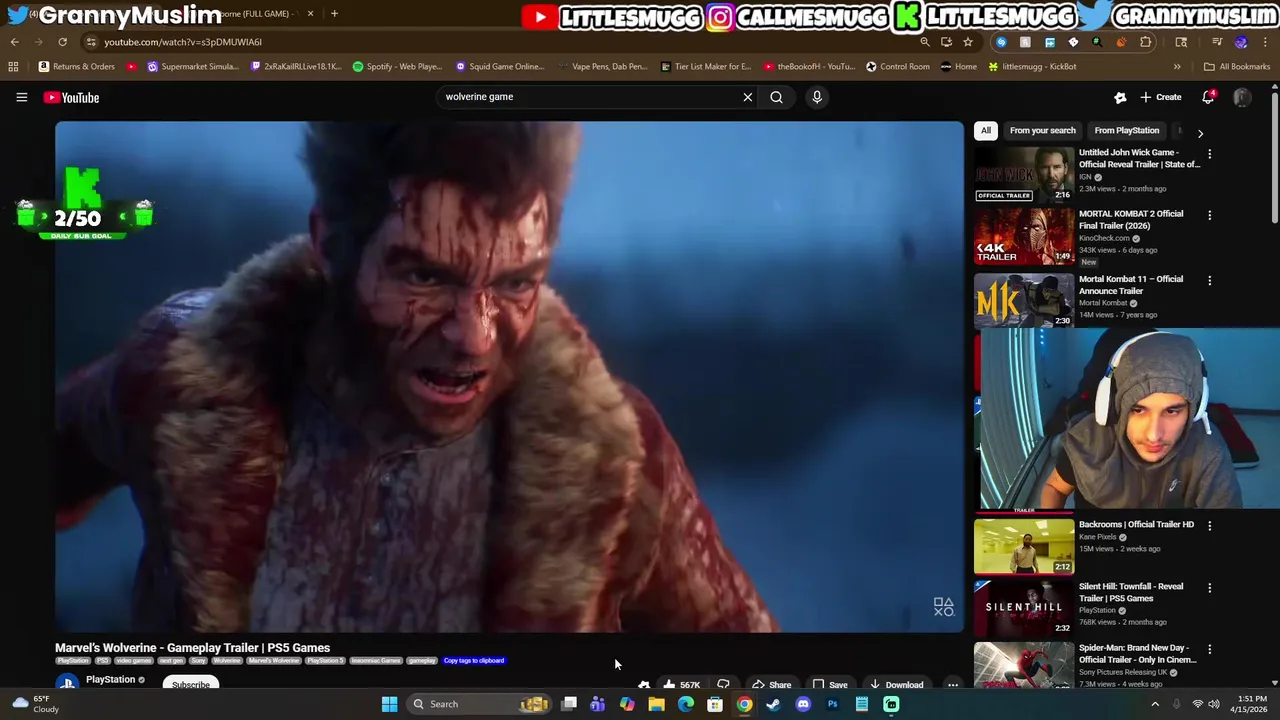
Task: Open 'Backrooms | Official Trailer HD' title link
Action: [1136, 524]
